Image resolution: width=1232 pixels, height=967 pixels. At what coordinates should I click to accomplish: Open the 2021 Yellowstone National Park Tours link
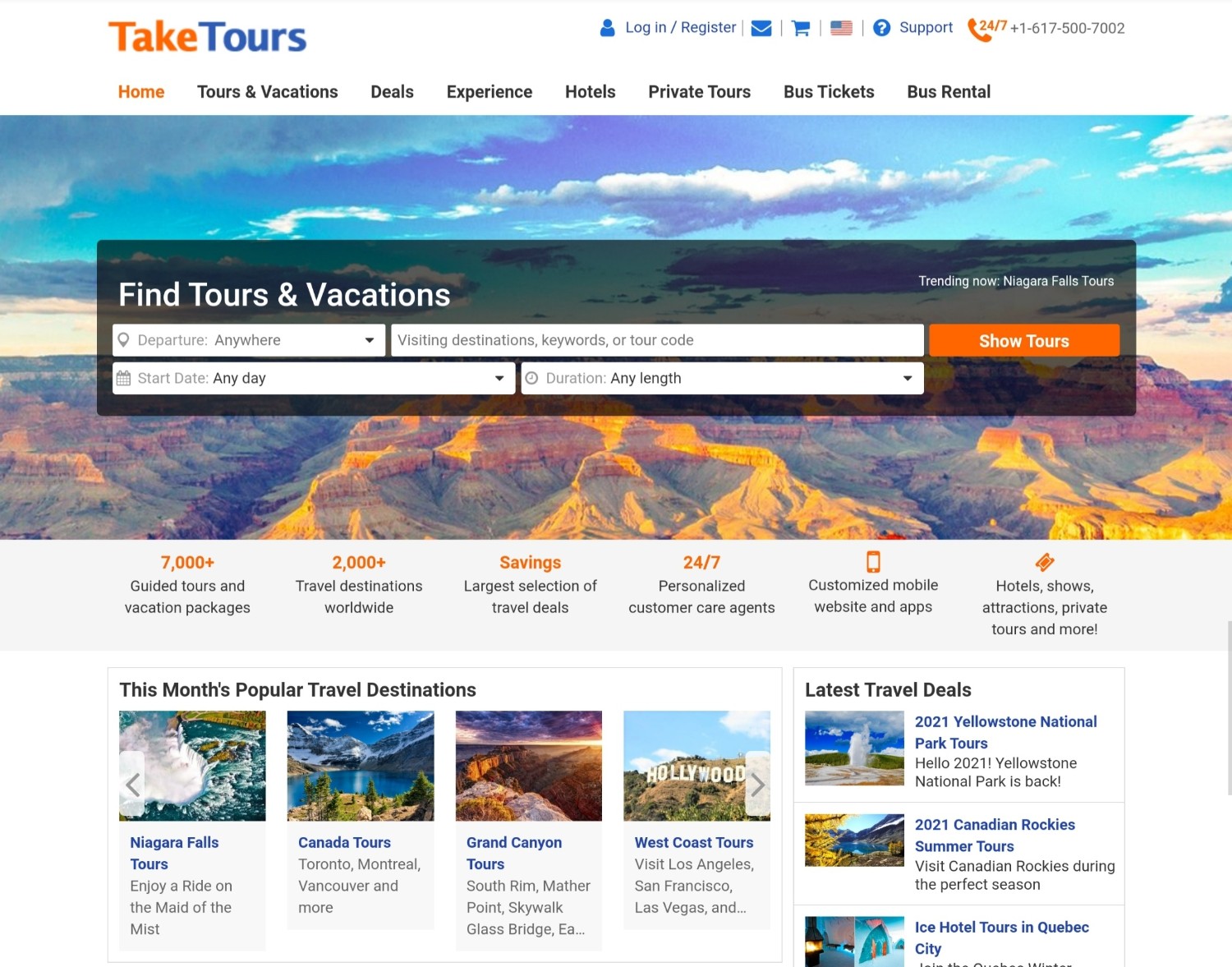1006,732
